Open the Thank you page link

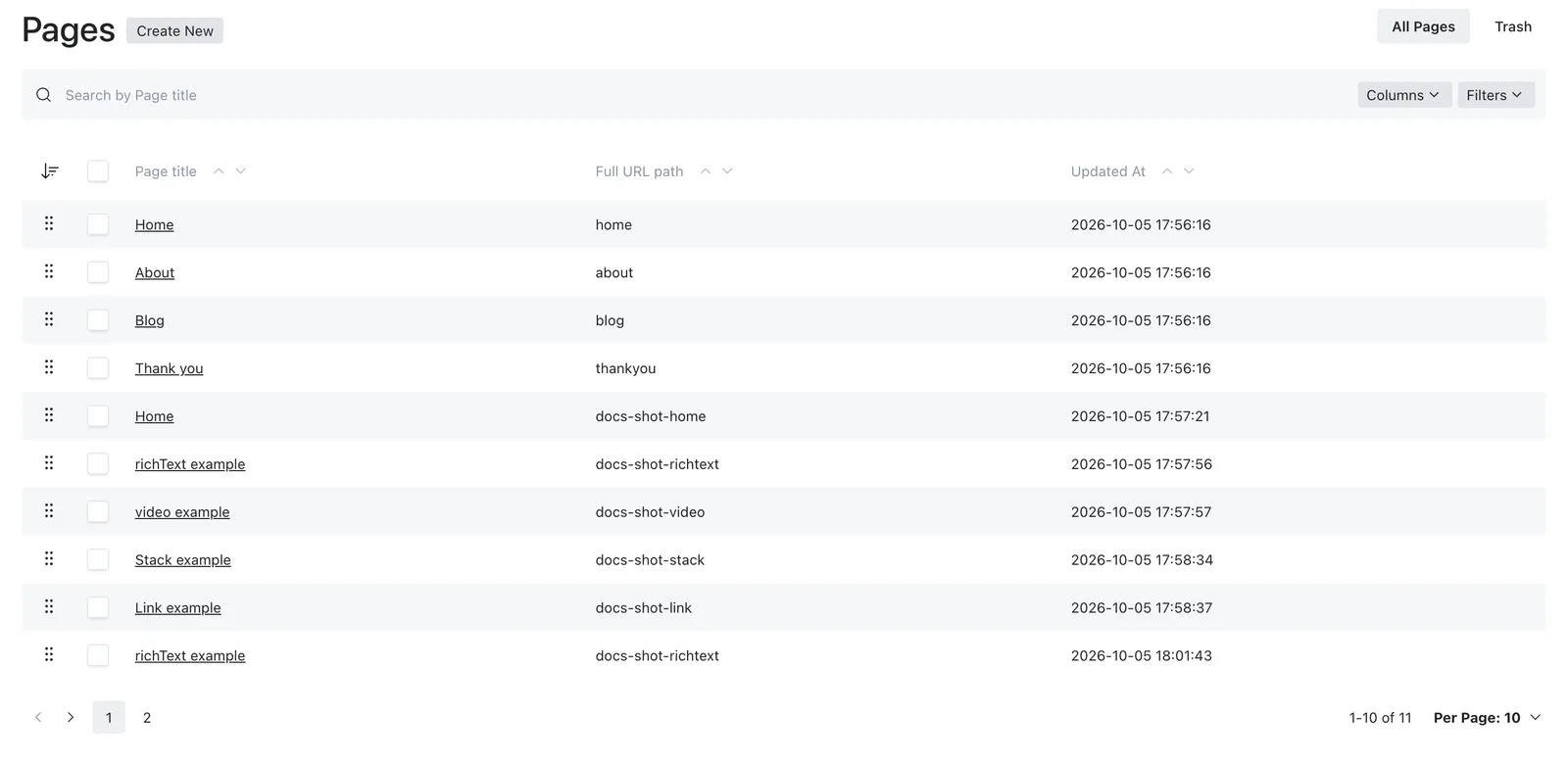click(170, 368)
